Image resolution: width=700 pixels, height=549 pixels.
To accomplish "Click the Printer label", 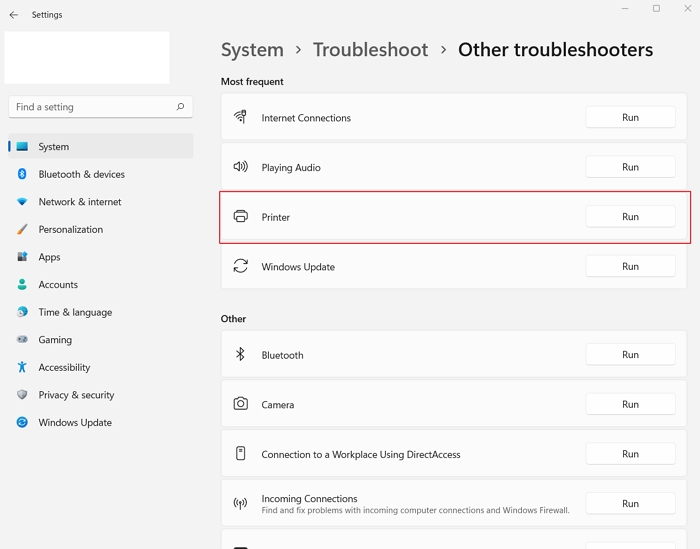I will click(x=275, y=217).
